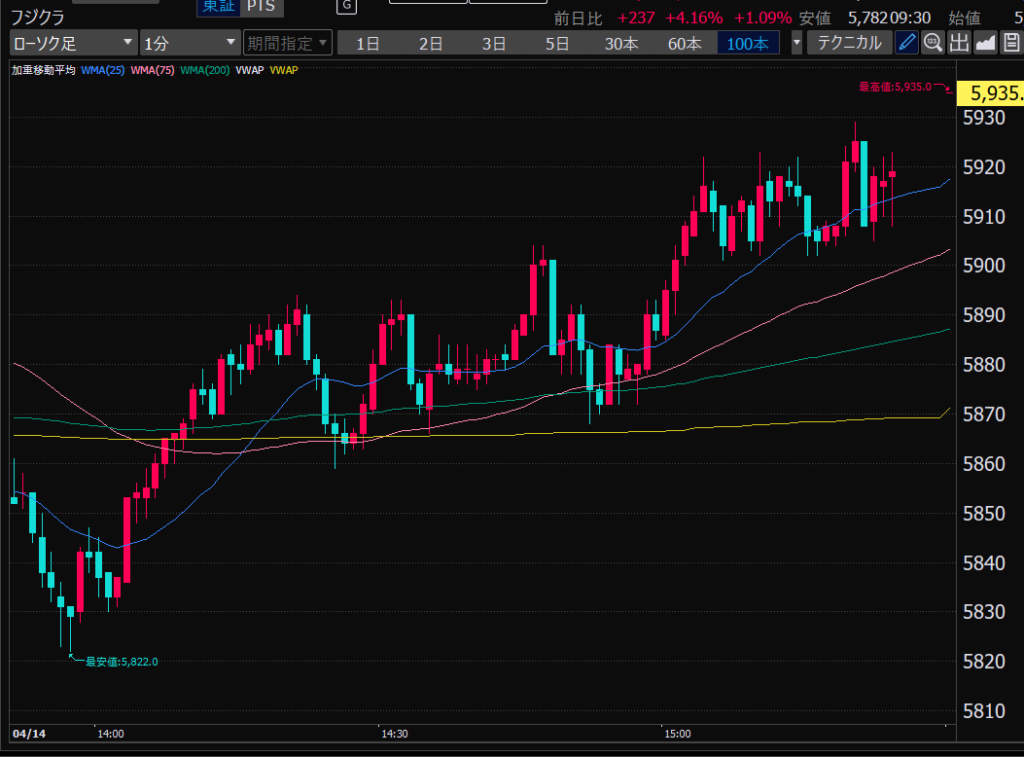Viewport: 1024px width, 757px height.
Task: Choose the 60本 bar count button
Action: [685, 43]
